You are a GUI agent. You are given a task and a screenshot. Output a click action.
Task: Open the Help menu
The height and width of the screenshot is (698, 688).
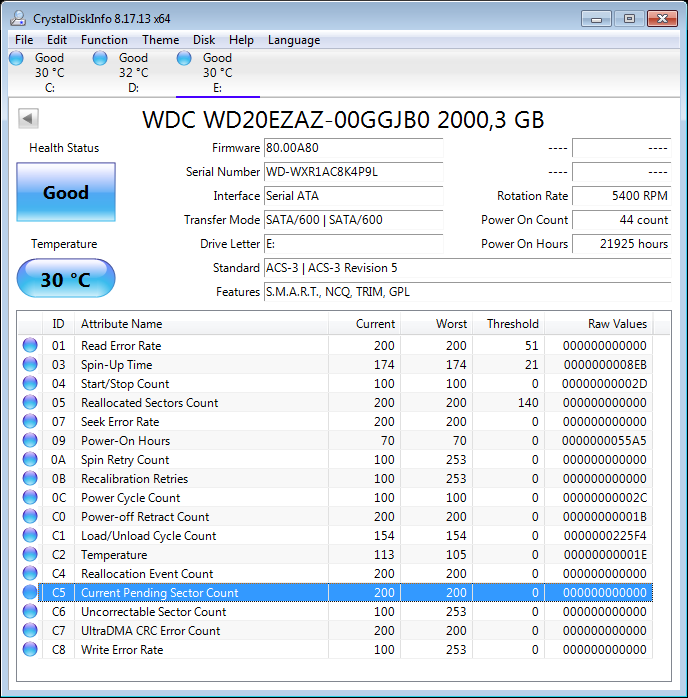tap(241, 40)
